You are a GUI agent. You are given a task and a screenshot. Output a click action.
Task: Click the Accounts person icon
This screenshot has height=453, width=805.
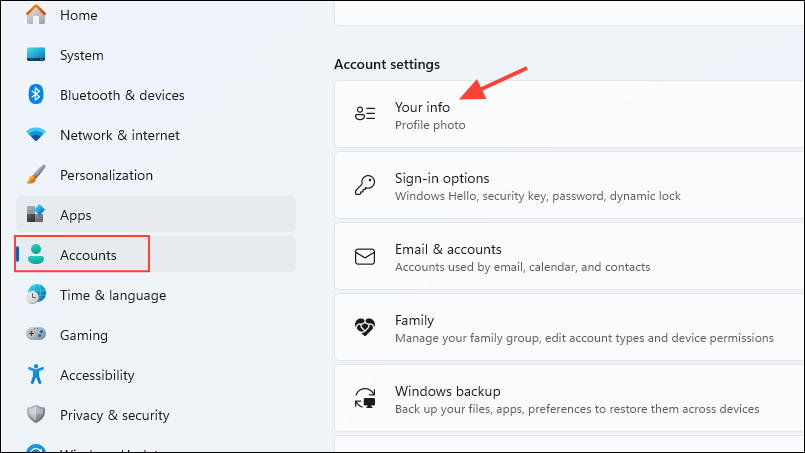tap(36, 254)
